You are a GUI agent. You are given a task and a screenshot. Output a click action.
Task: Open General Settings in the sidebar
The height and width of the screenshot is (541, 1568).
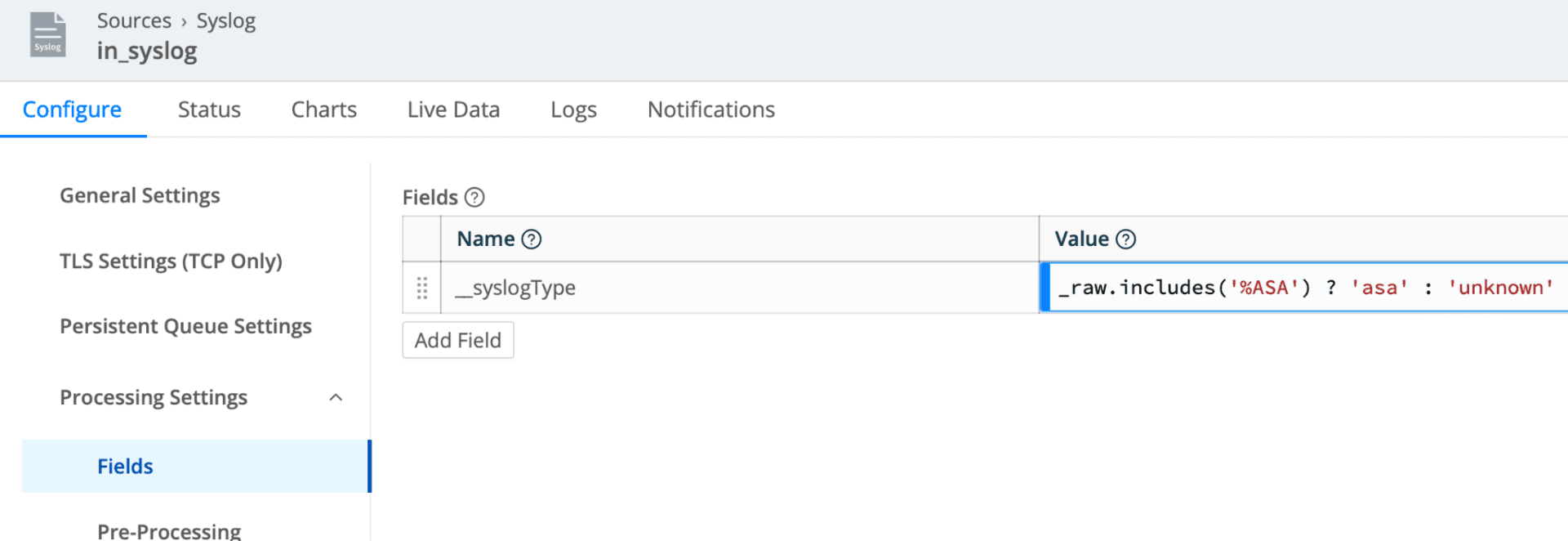pyautogui.click(x=140, y=195)
